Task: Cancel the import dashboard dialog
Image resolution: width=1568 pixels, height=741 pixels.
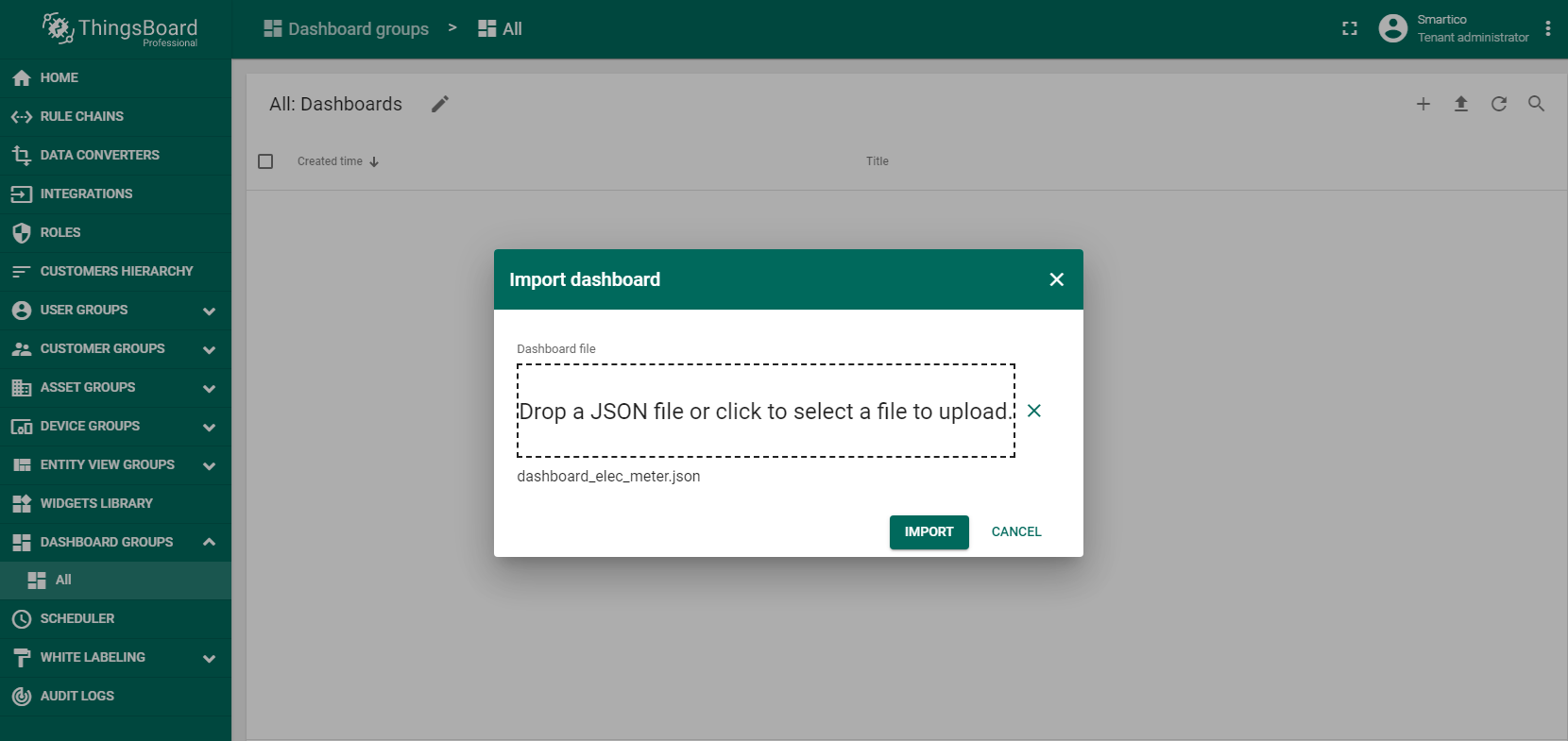Action: point(1015,531)
